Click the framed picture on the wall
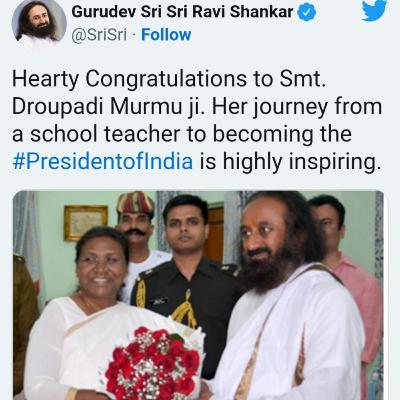 tap(86, 223)
